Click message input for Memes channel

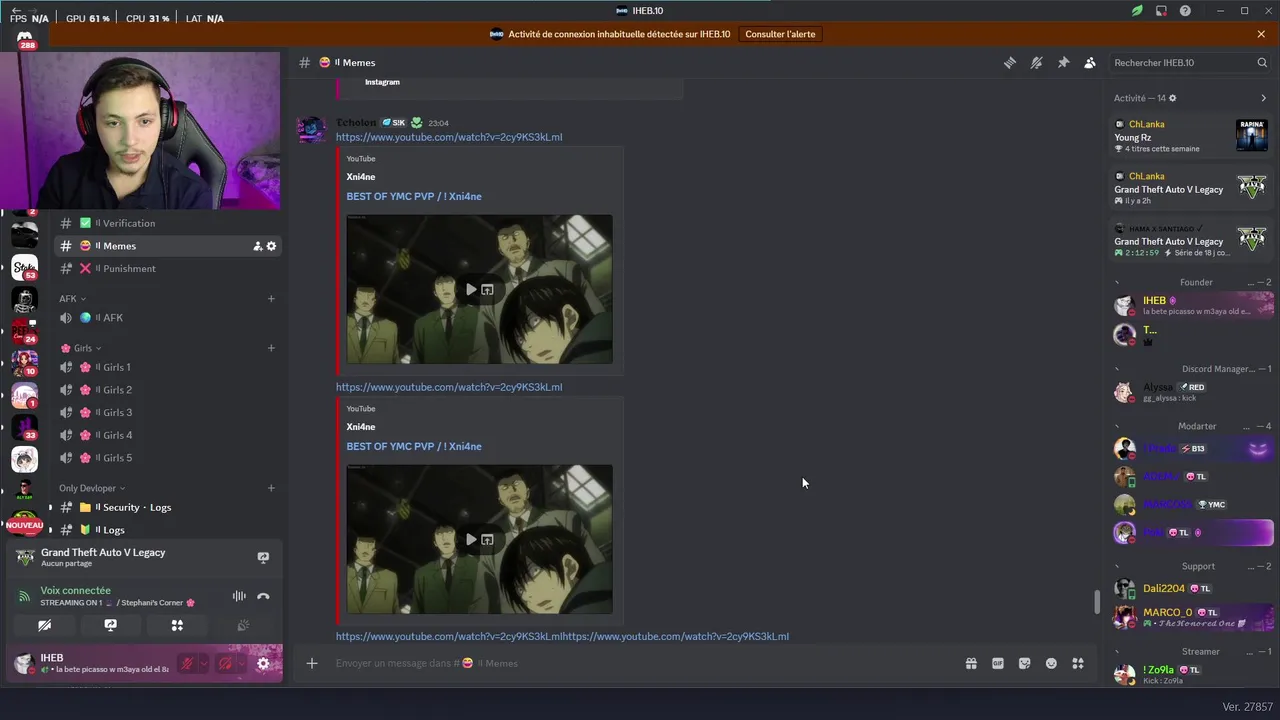click(640, 663)
